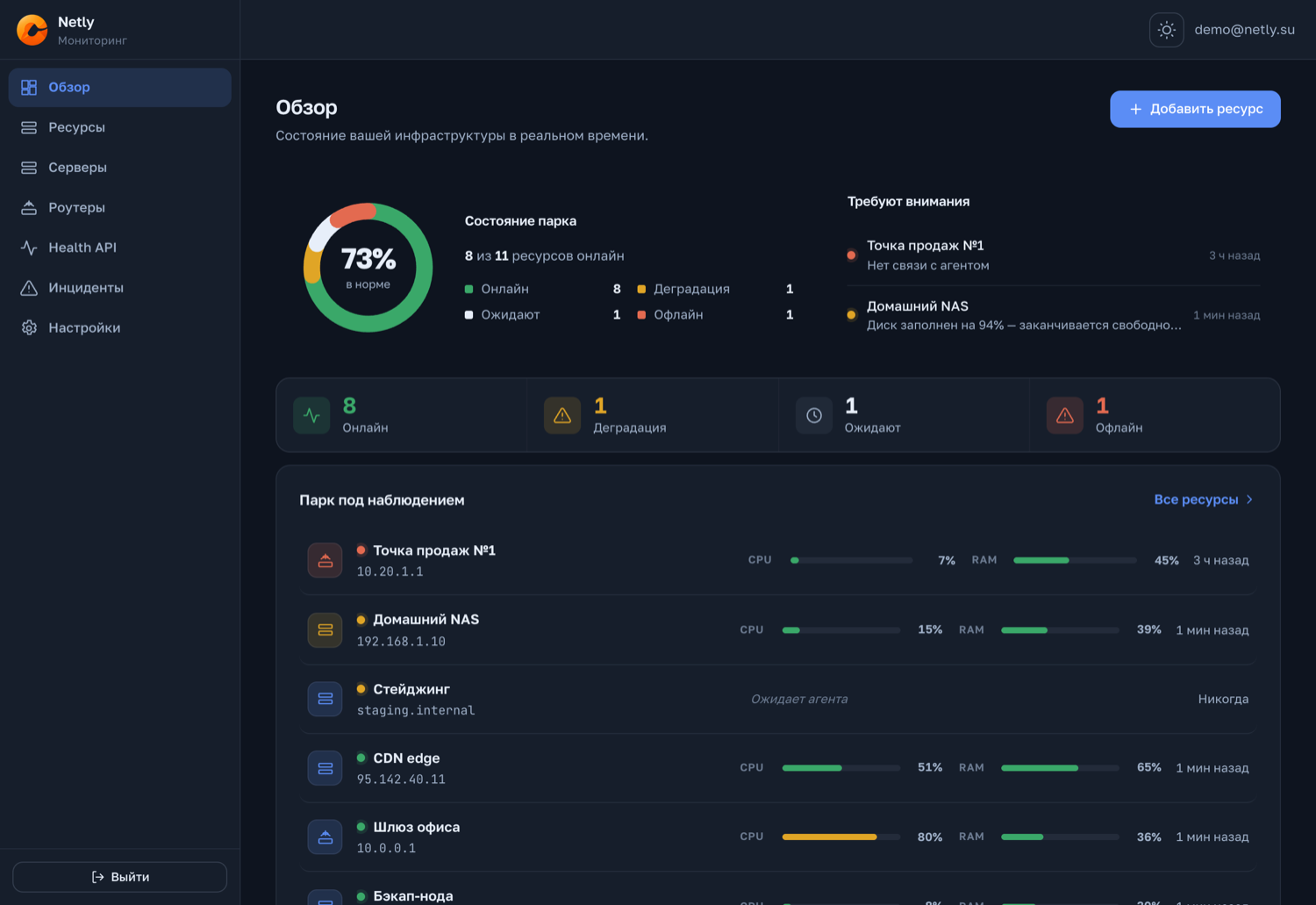The image size is (1316, 905).
Task: Click the red alert icon beside Офлайн
Action: (1065, 415)
